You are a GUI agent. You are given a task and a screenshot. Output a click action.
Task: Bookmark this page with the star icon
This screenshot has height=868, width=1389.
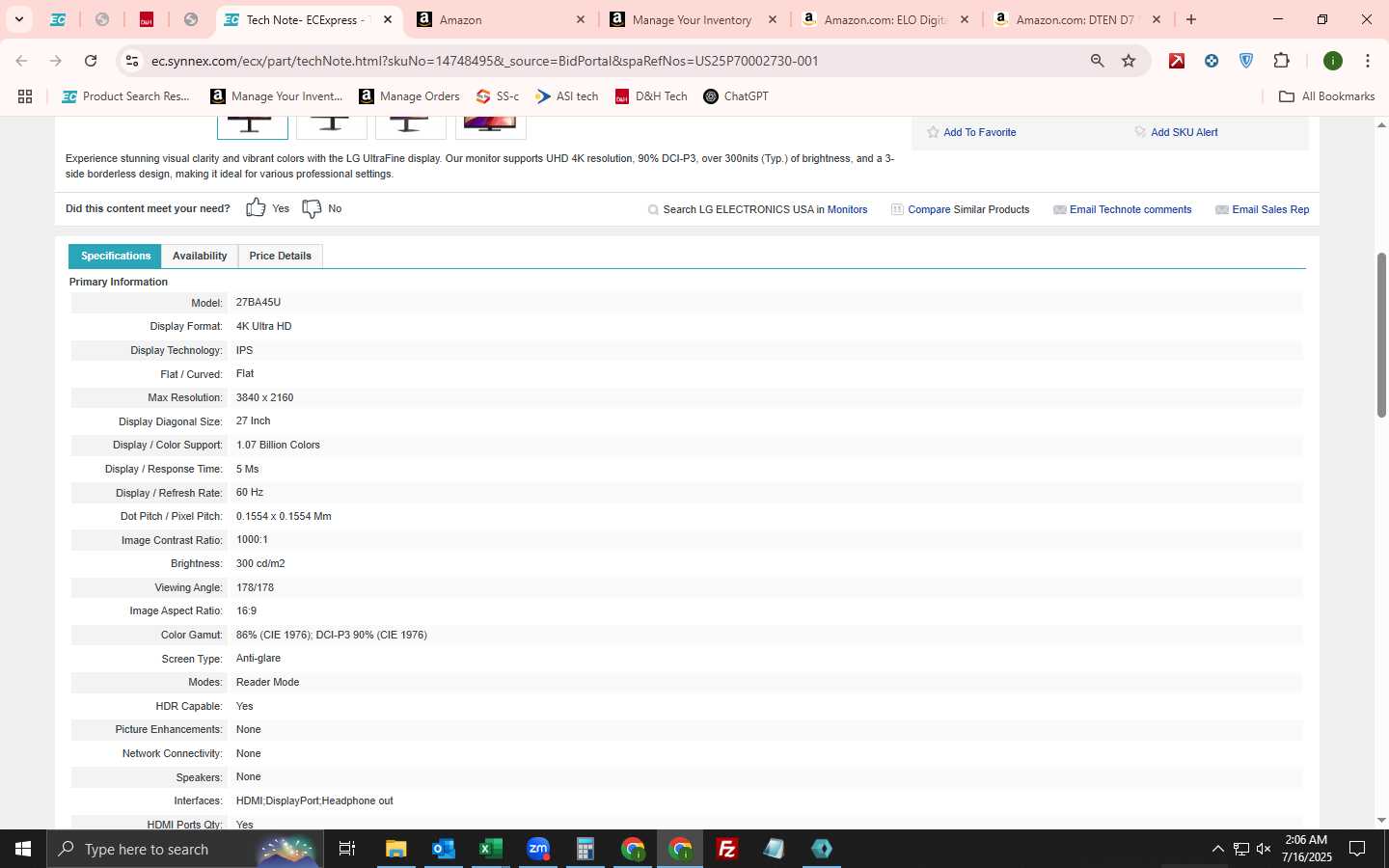click(1129, 61)
